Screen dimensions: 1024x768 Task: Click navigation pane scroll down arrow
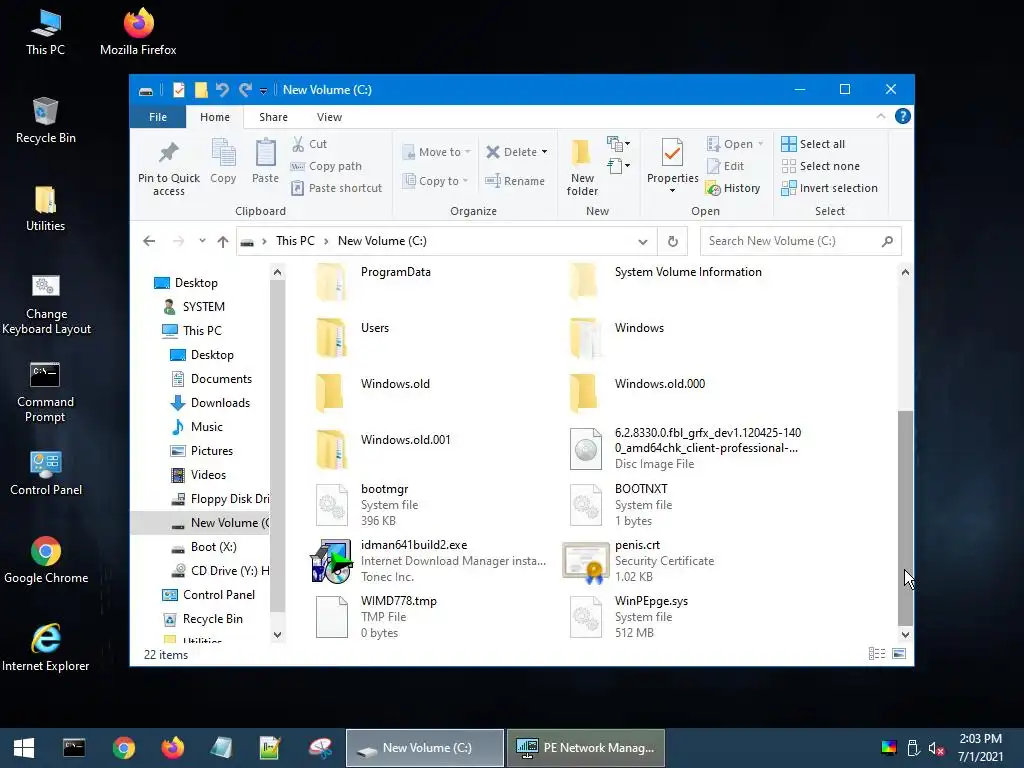pyautogui.click(x=278, y=634)
